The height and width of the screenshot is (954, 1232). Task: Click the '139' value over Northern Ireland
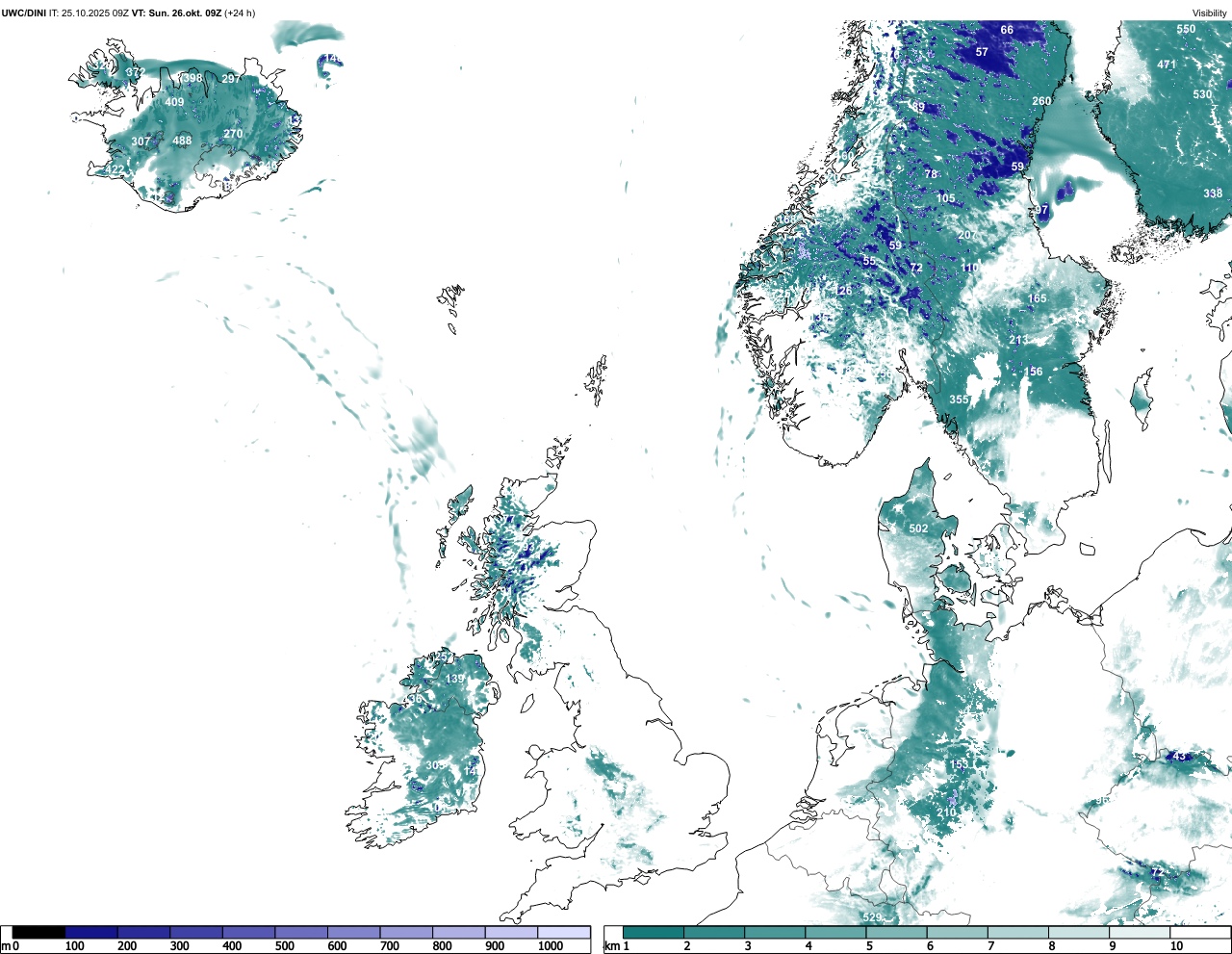[454, 679]
